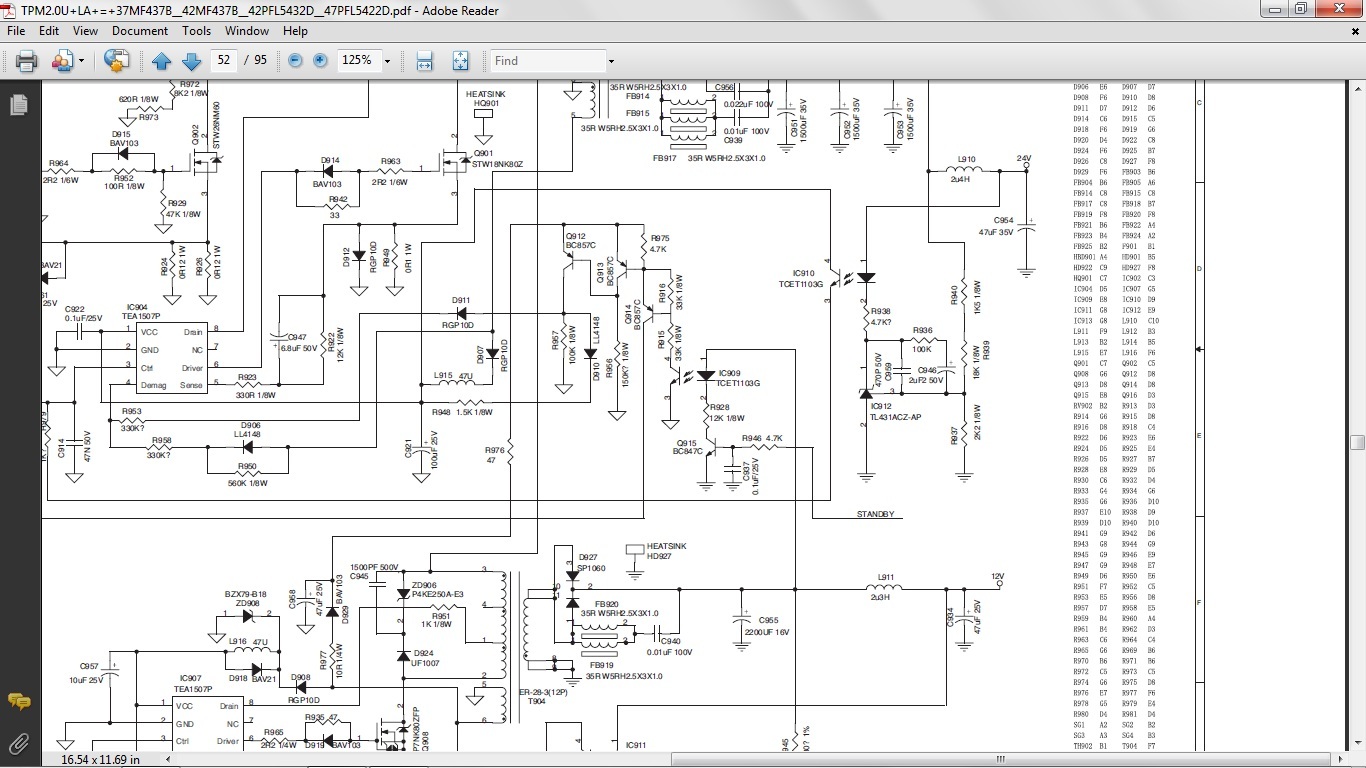Zoom out with the minus button
This screenshot has width=1366, height=768.
[295, 61]
